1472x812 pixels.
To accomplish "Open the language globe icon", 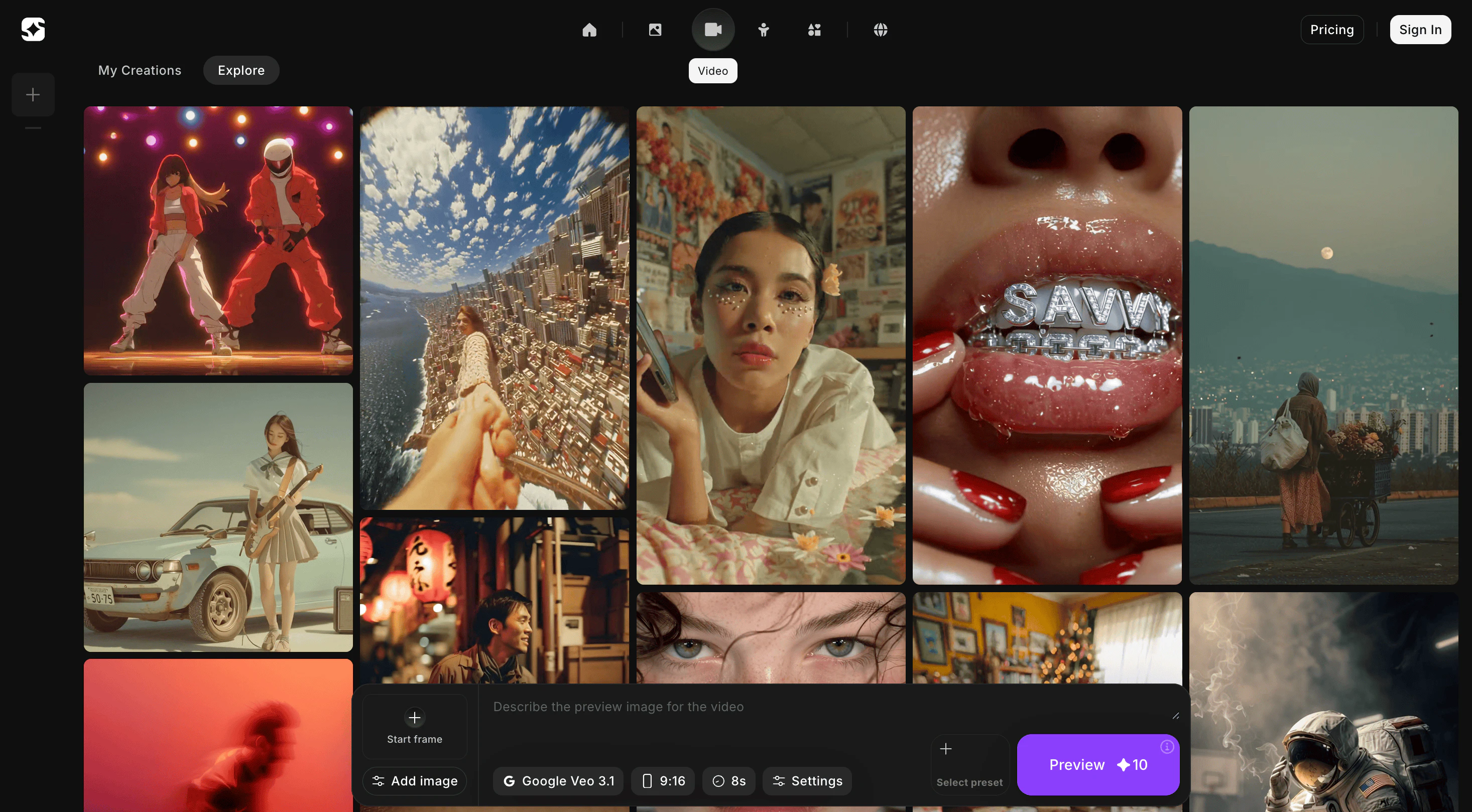I will (880, 29).
